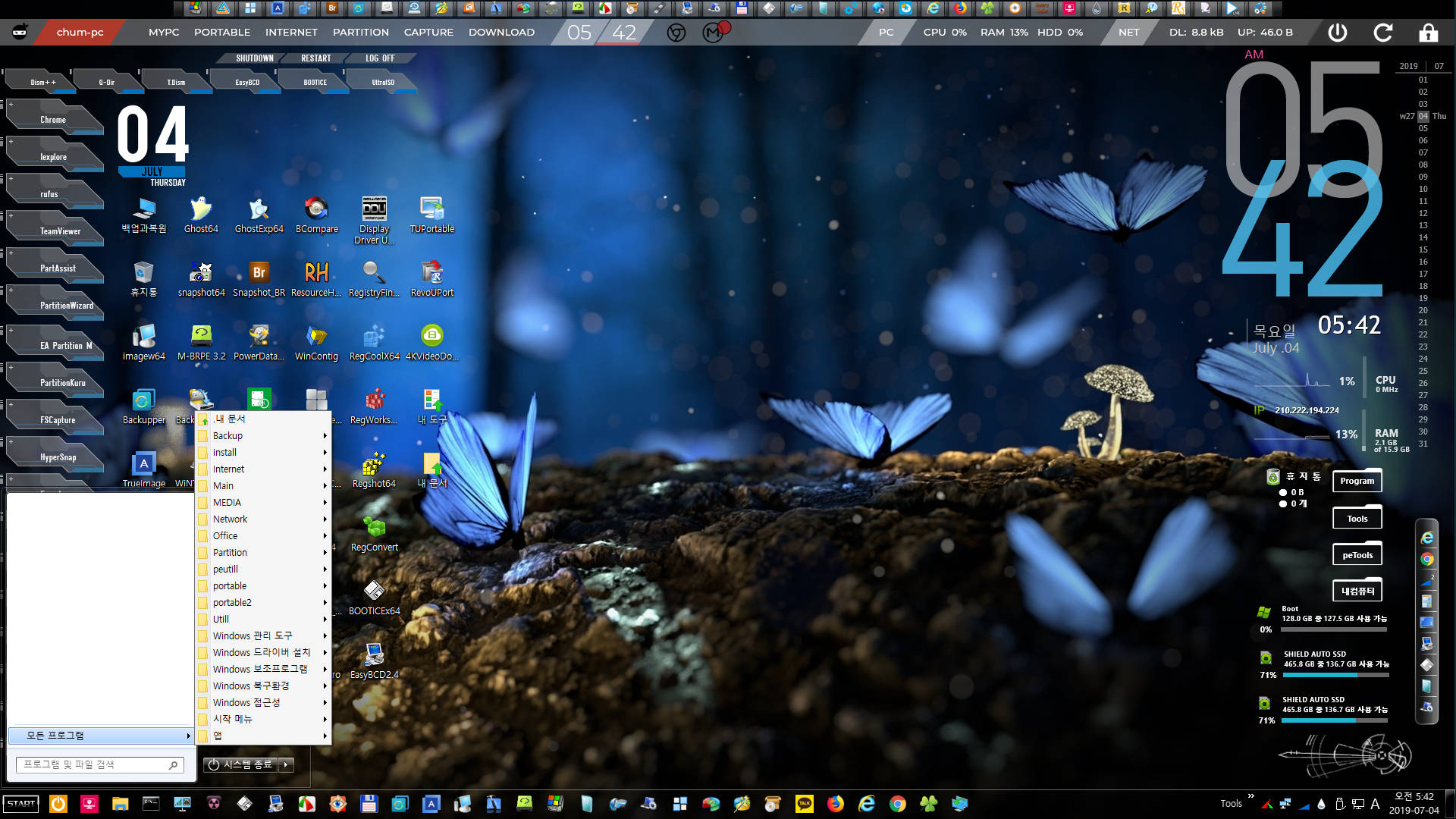Open the PARTITION top menu
Viewport: 1456px width, 819px height.
[x=361, y=32]
